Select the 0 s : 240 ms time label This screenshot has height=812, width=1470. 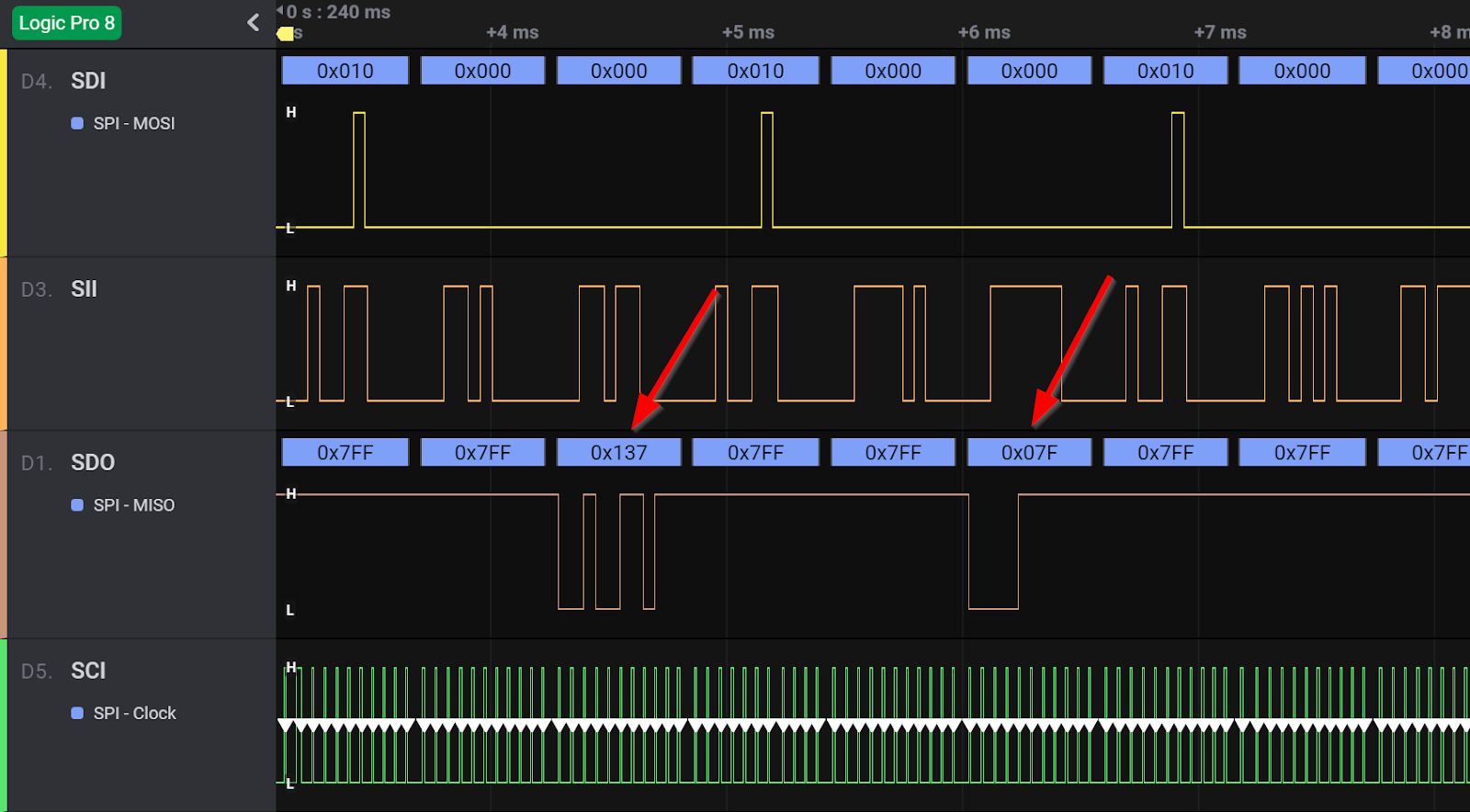coord(338,12)
